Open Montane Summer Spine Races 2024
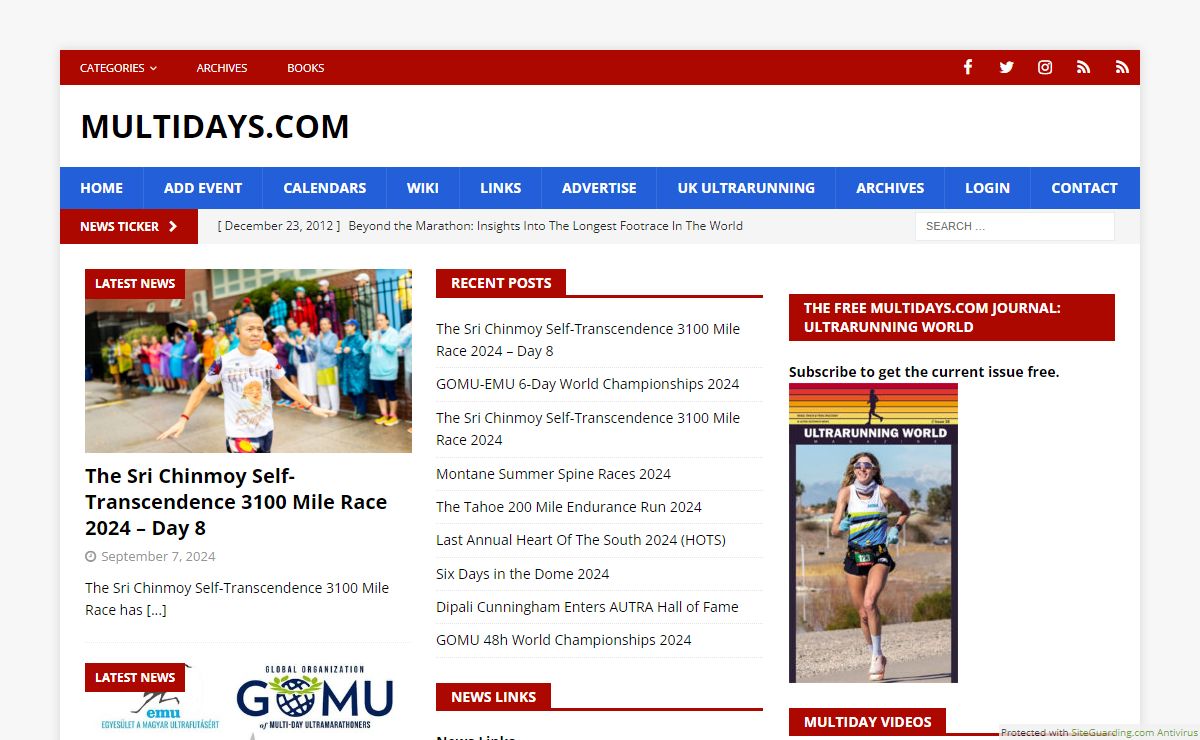Viewport: 1200px width, 740px height. coord(553,474)
